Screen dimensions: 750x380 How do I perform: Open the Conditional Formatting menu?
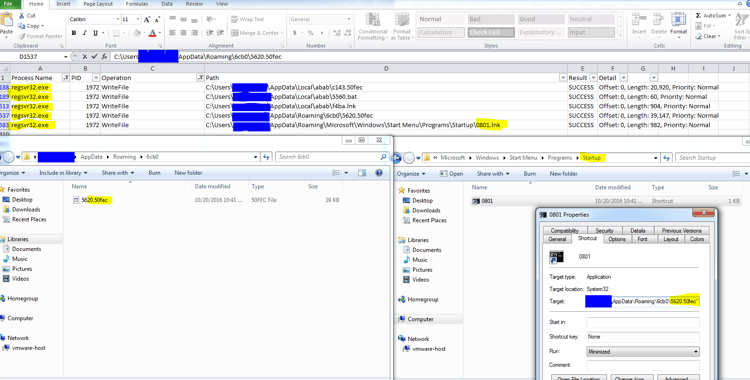click(x=373, y=26)
